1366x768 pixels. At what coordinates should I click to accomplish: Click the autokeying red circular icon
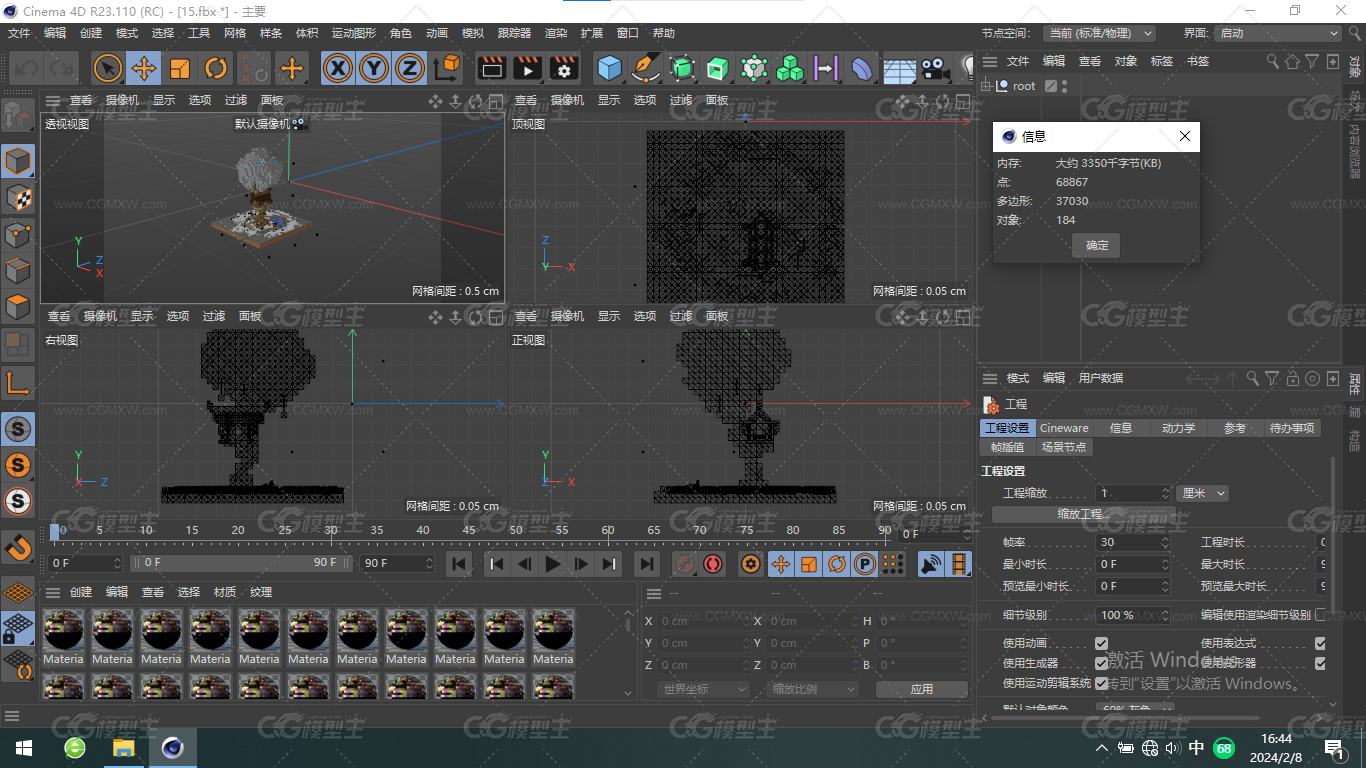713,564
